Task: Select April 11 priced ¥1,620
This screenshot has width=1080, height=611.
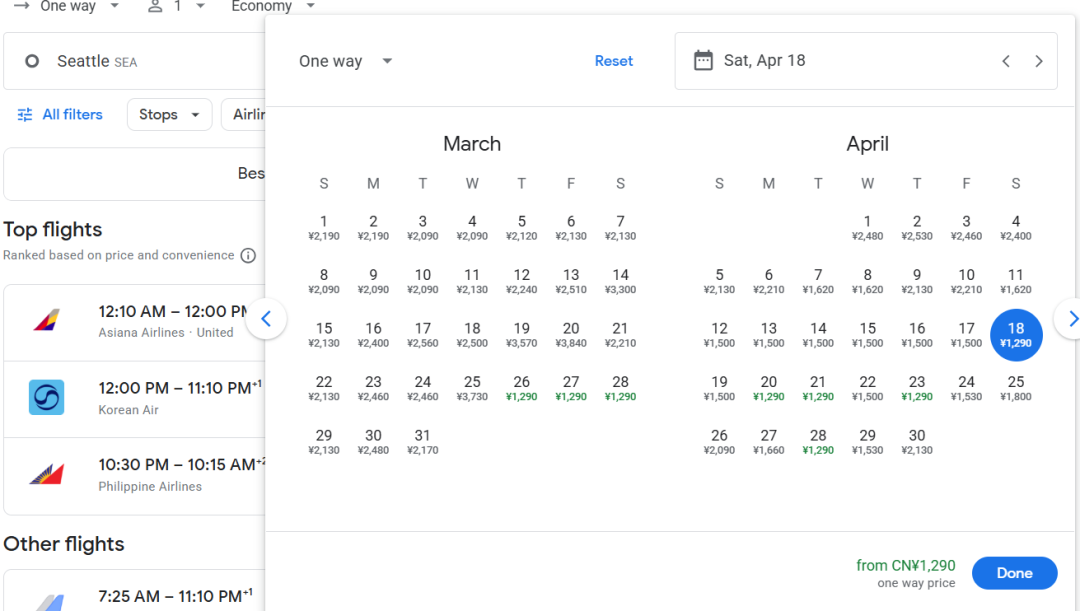Action: pyautogui.click(x=1016, y=281)
